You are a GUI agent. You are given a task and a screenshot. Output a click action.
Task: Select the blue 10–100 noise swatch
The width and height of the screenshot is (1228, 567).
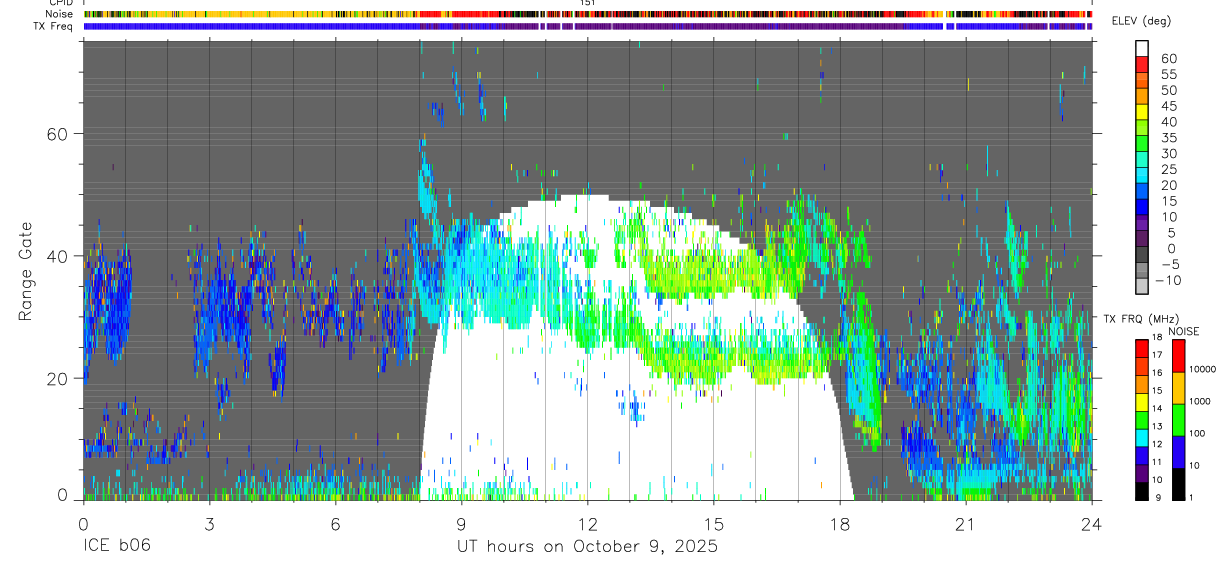coord(1177,451)
